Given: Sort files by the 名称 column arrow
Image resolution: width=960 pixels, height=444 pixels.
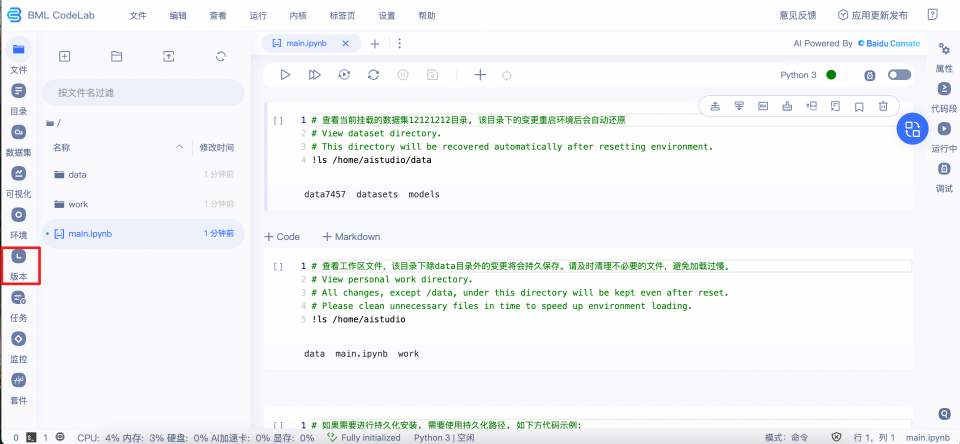Looking at the screenshot, I should (180, 147).
